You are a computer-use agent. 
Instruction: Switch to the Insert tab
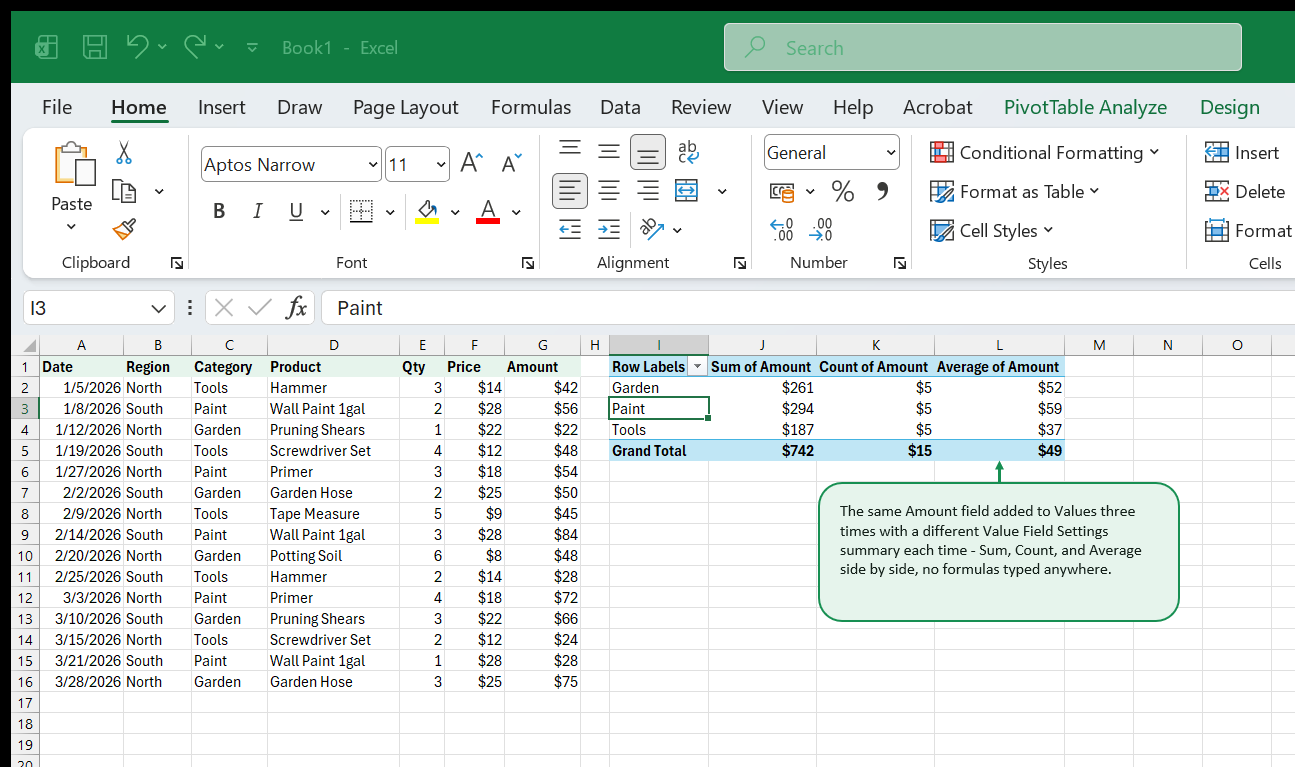point(222,107)
